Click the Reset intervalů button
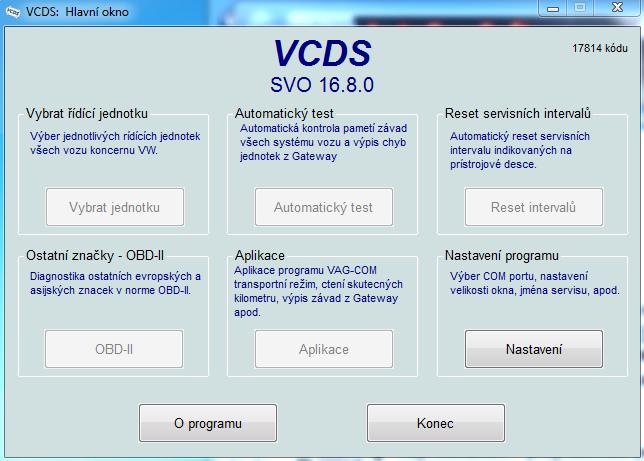 tap(534, 207)
